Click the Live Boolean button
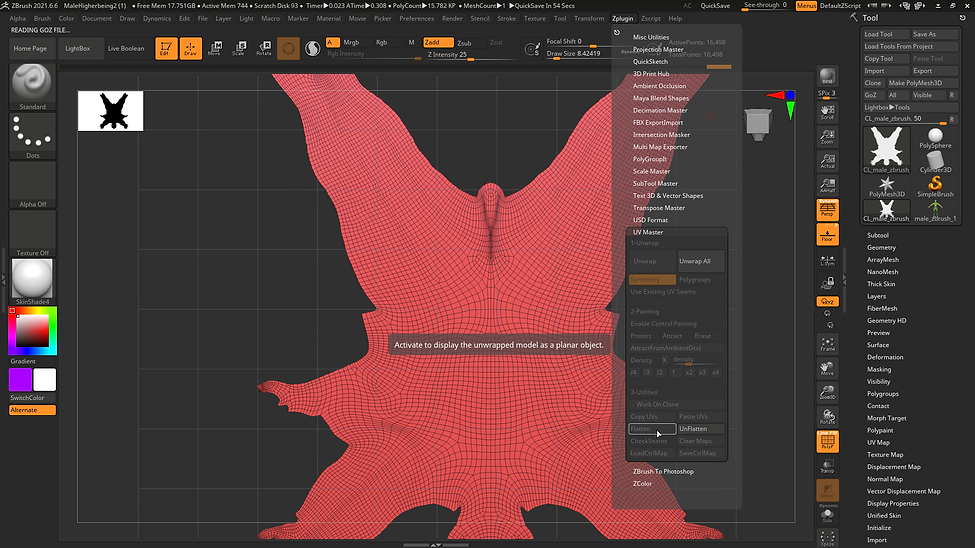 tap(126, 49)
